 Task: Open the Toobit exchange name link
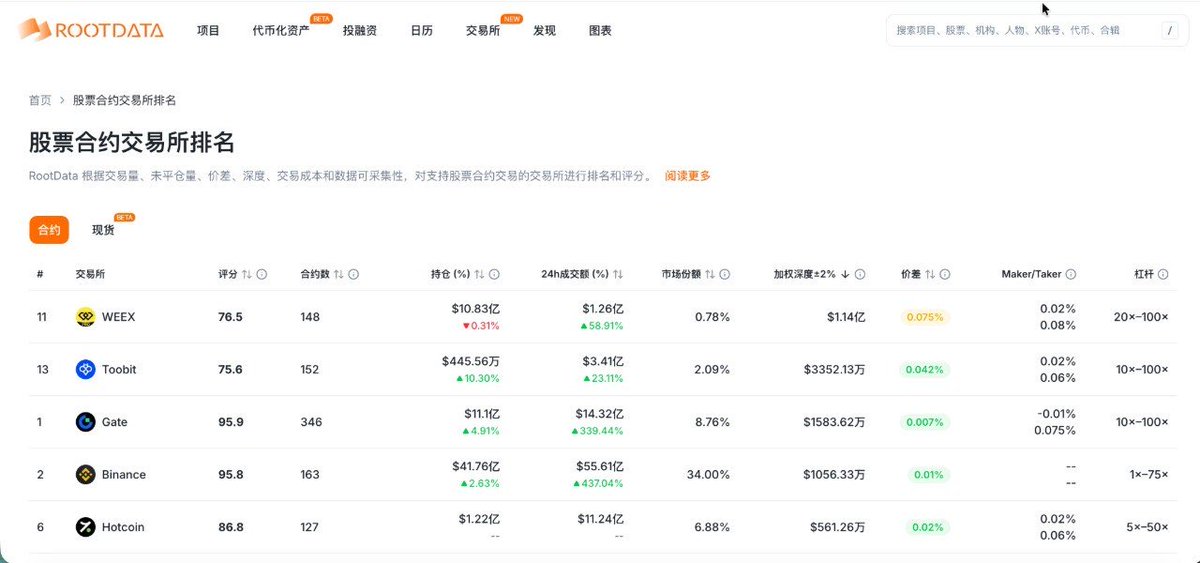point(119,369)
